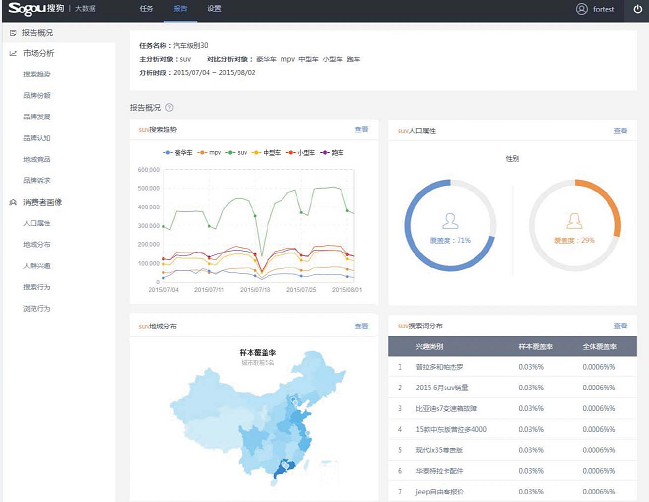Select 地域分布 in the sidebar
The width and height of the screenshot is (649, 502).
click(x=36, y=245)
